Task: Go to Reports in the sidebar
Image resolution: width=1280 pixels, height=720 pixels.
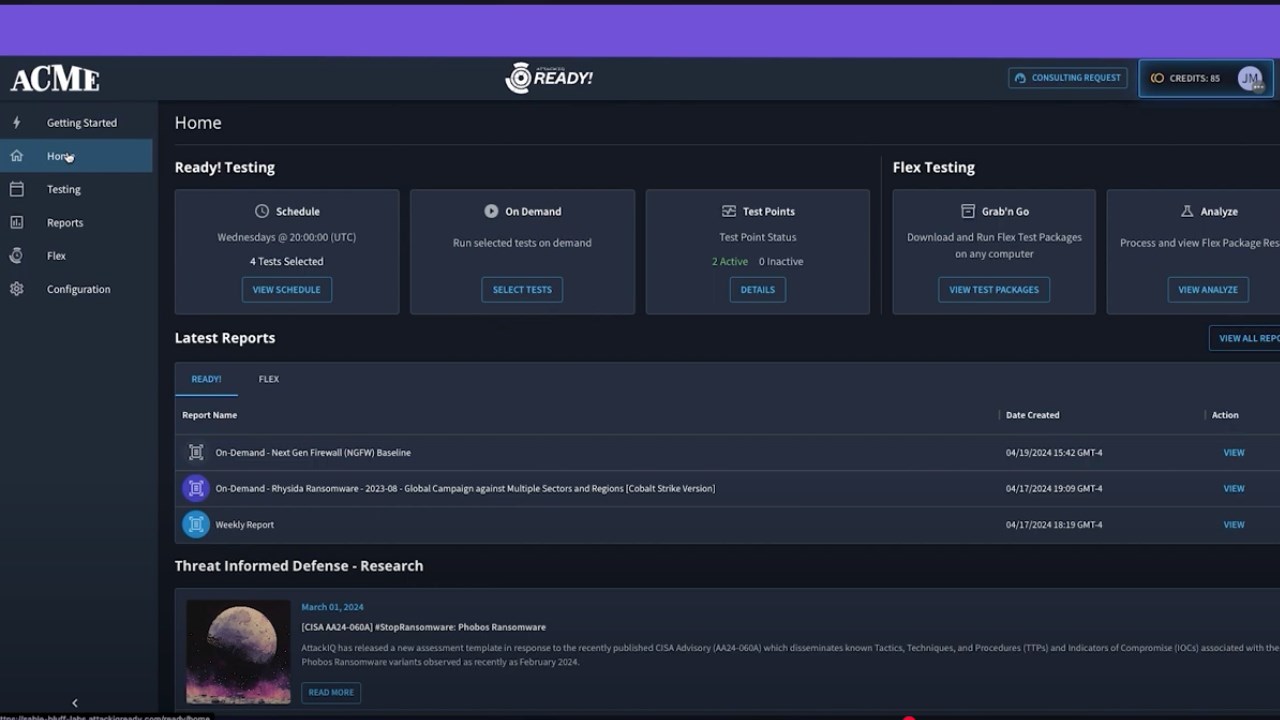Action: (x=76, y=223)
